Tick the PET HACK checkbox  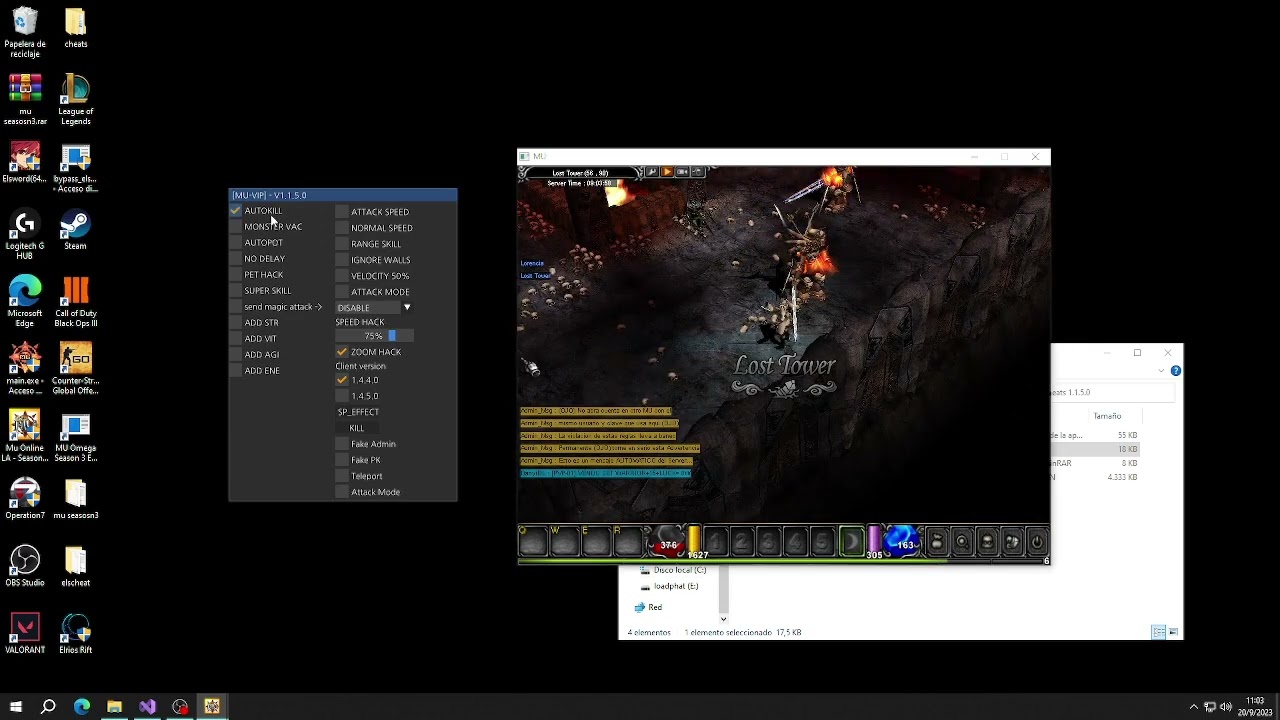click(x=236, y=275)
